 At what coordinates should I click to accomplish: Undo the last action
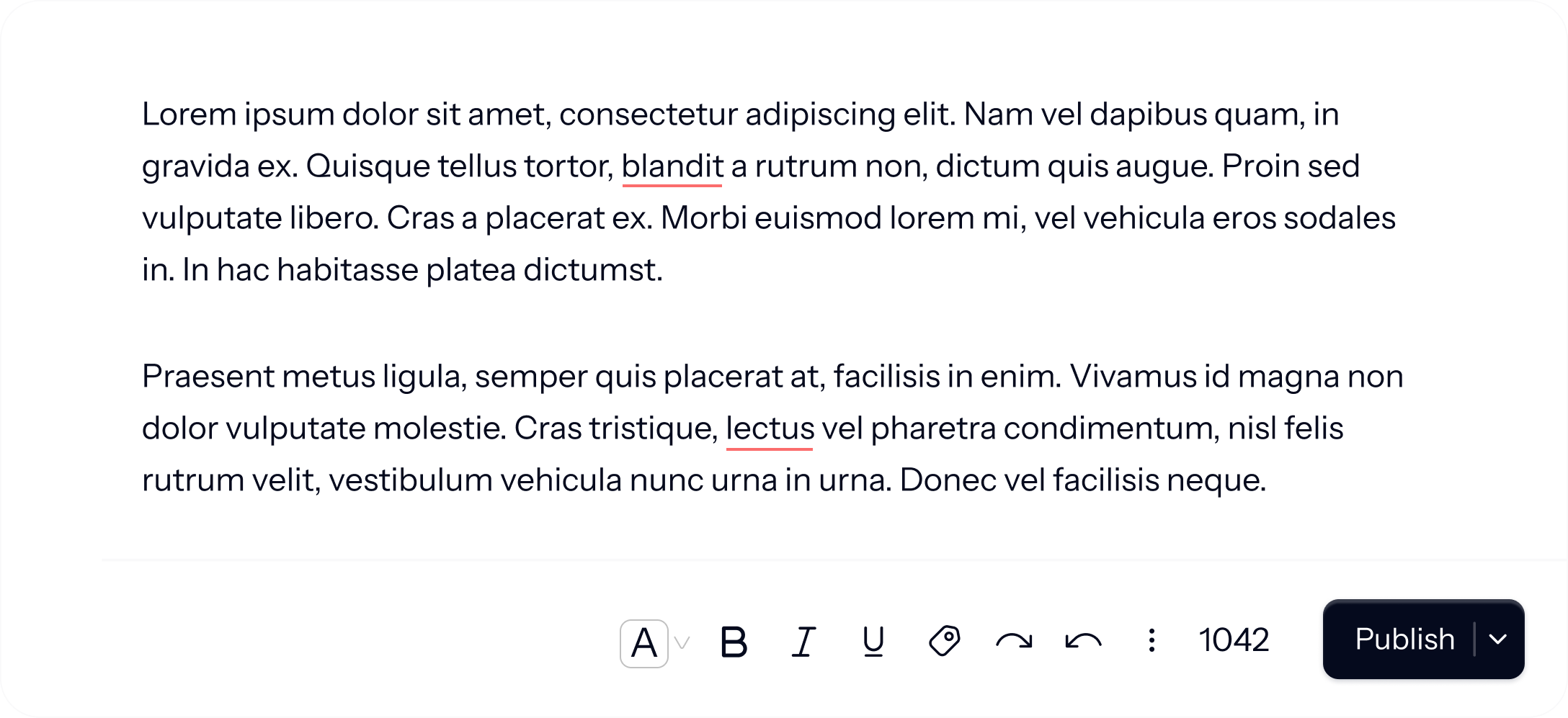tap(1084, 640)
